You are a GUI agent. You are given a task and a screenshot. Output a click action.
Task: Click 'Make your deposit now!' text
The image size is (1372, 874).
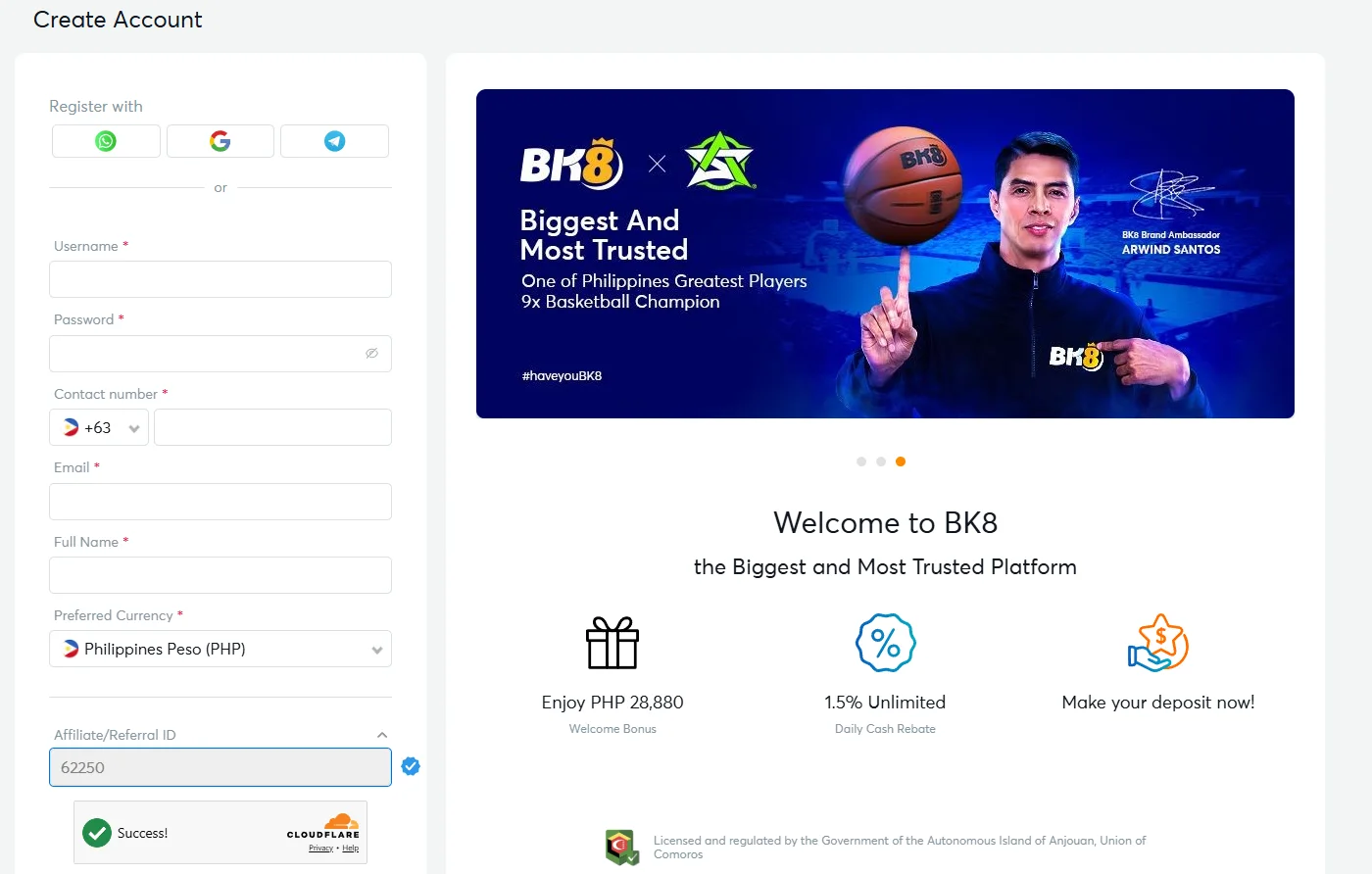point(1158,703)
